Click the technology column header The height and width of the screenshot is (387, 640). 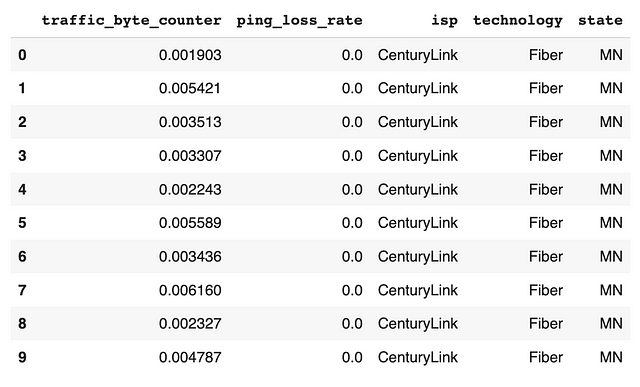point(518,20)
